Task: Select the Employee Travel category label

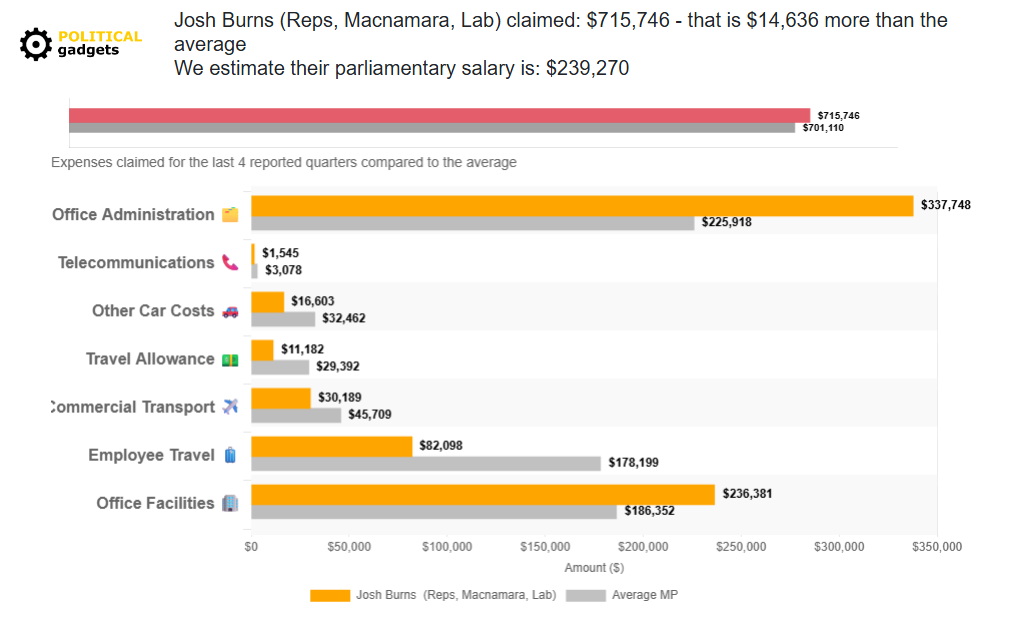Action: click(x=152, y=454)
